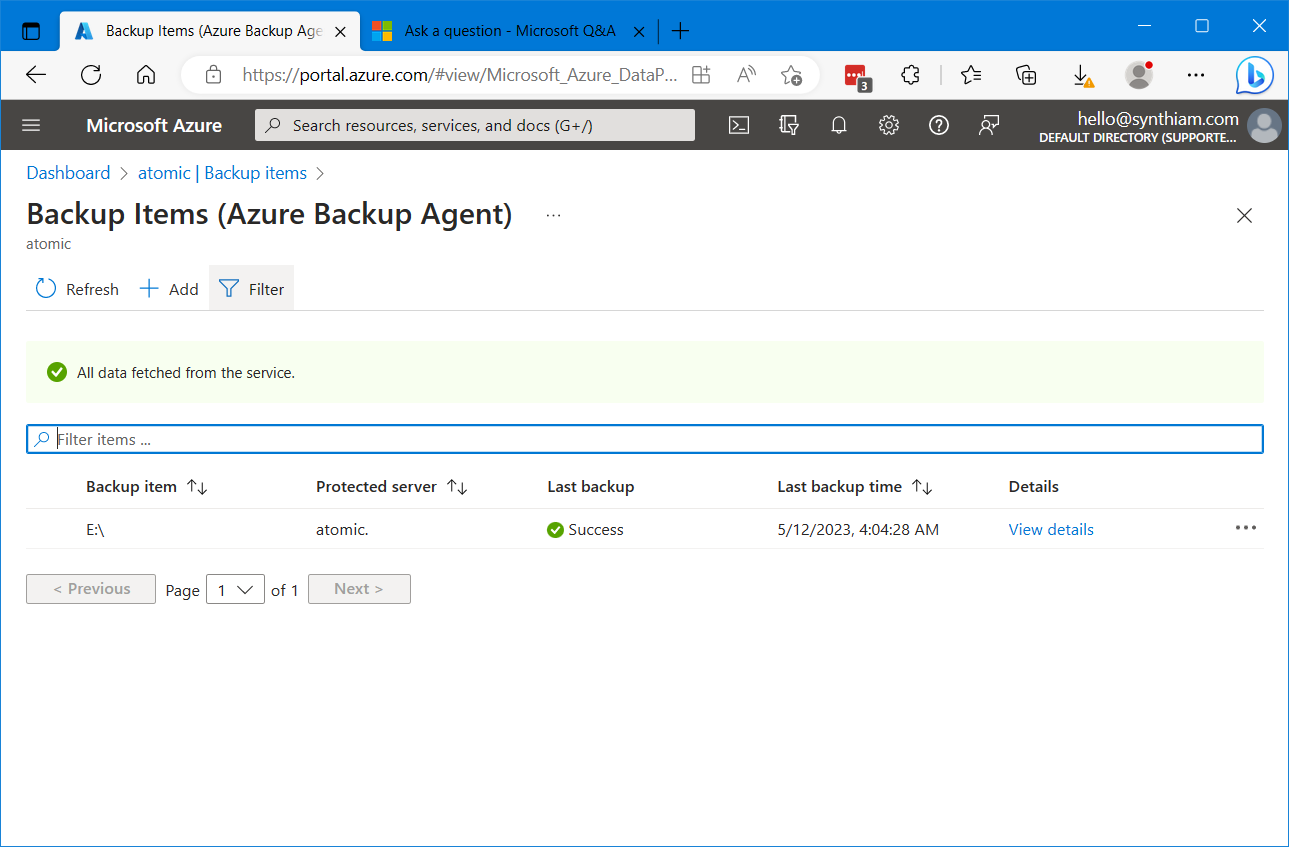Viewport: 1289px width, 847px height.
Task: Open the app available icon in address bar
Action: 701,75
